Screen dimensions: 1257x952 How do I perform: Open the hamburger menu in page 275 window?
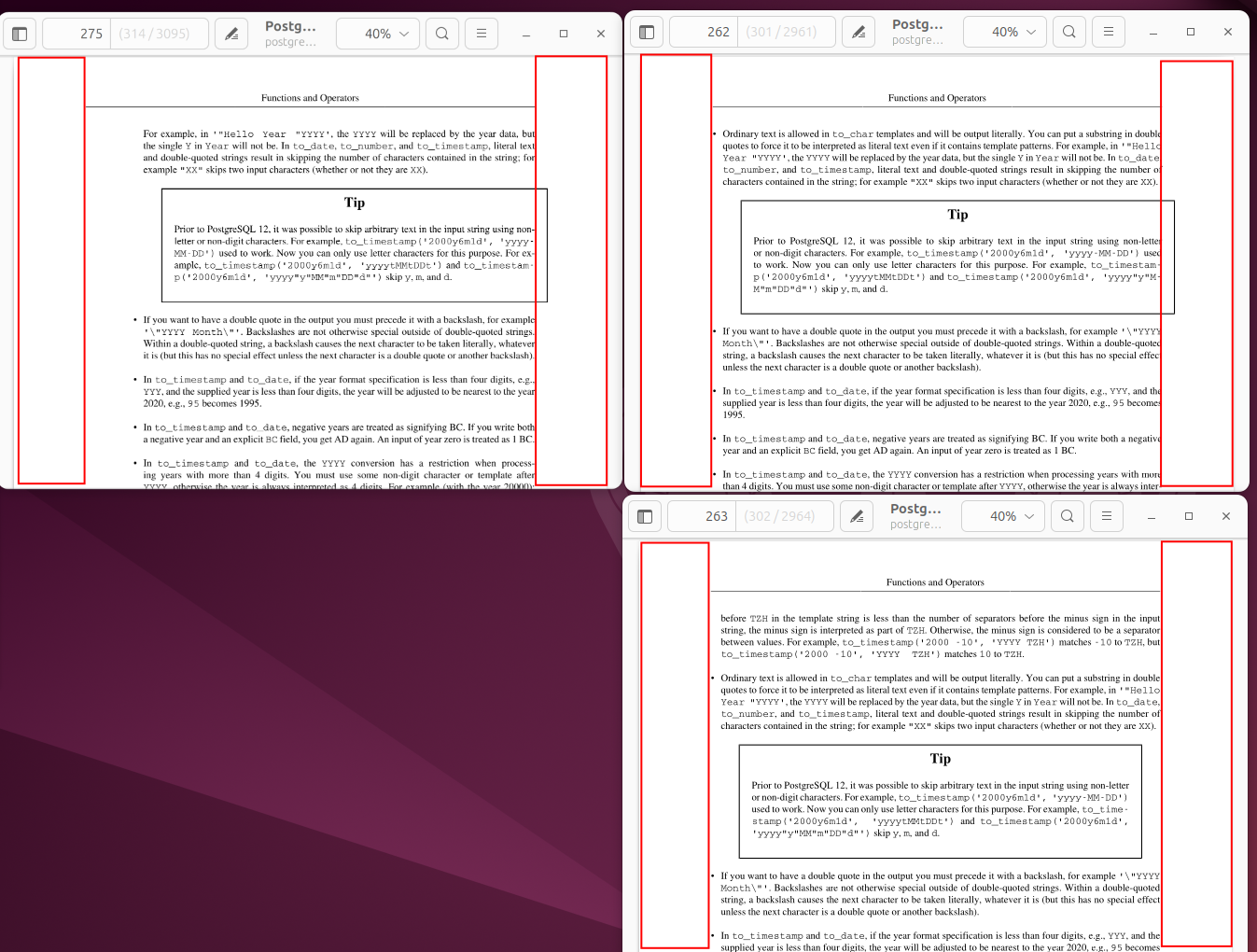(482, 34)
